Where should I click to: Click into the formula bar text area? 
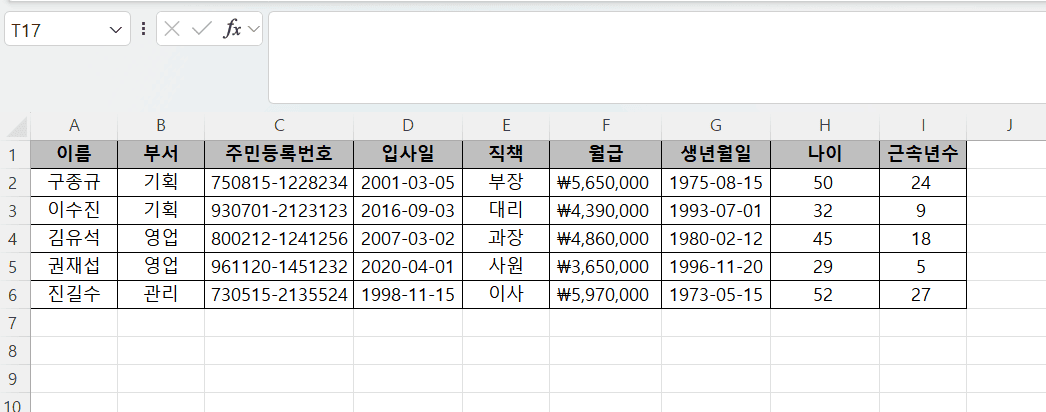650,57
